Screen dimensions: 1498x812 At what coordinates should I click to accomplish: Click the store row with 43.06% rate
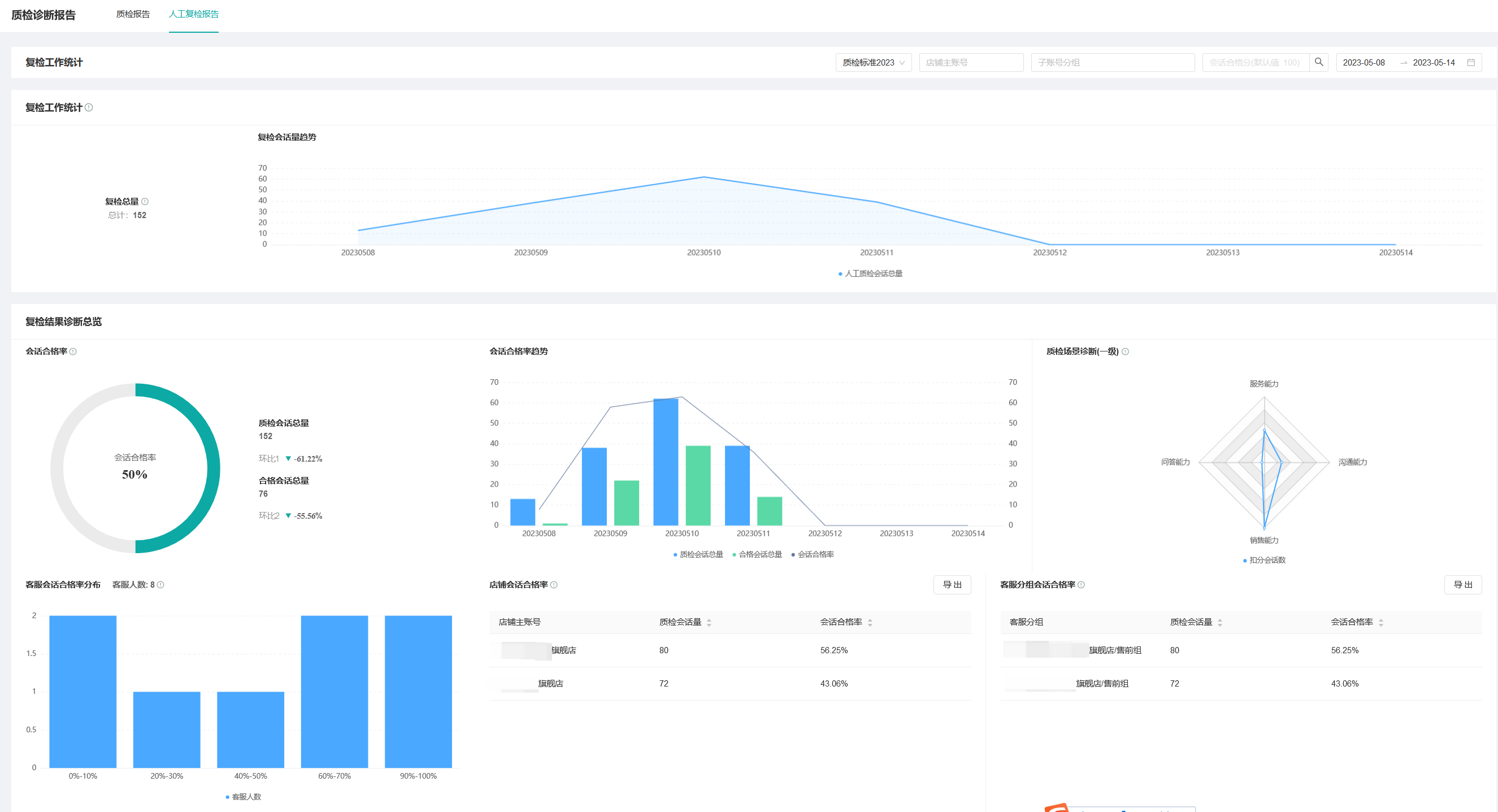coord(730,684)
